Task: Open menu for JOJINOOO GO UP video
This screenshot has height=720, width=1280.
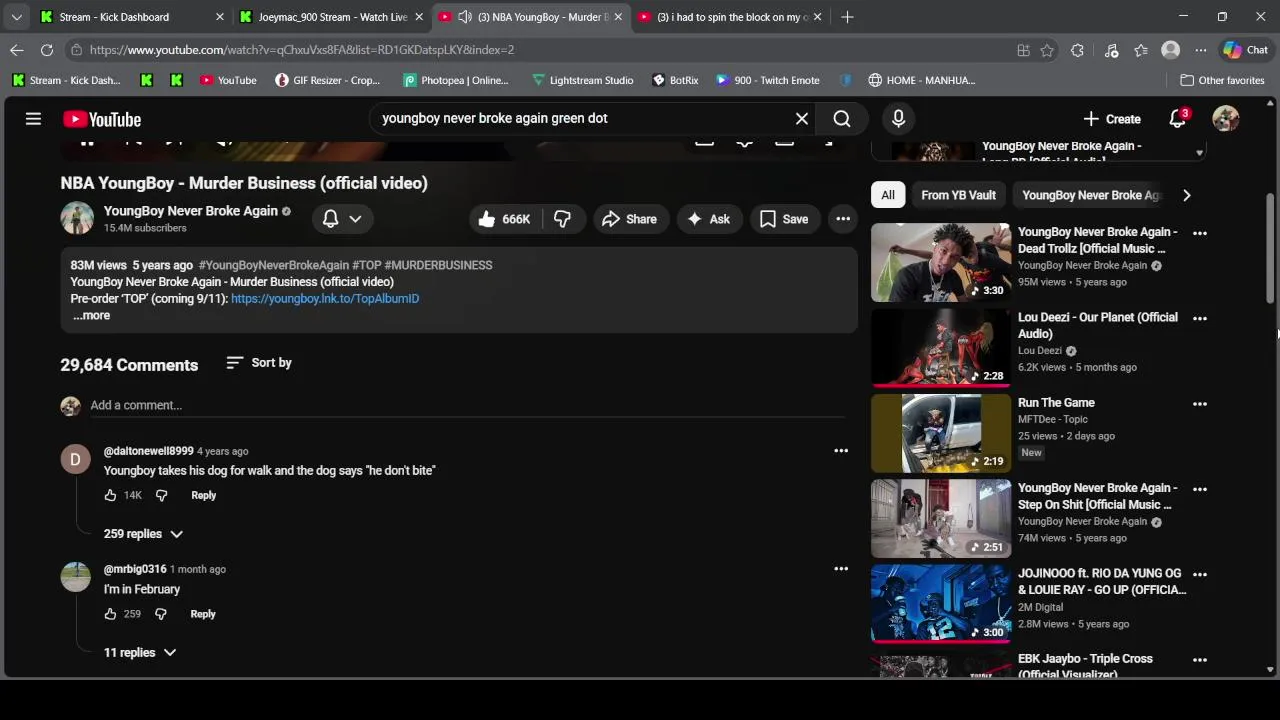Action: pos(1200,575)
